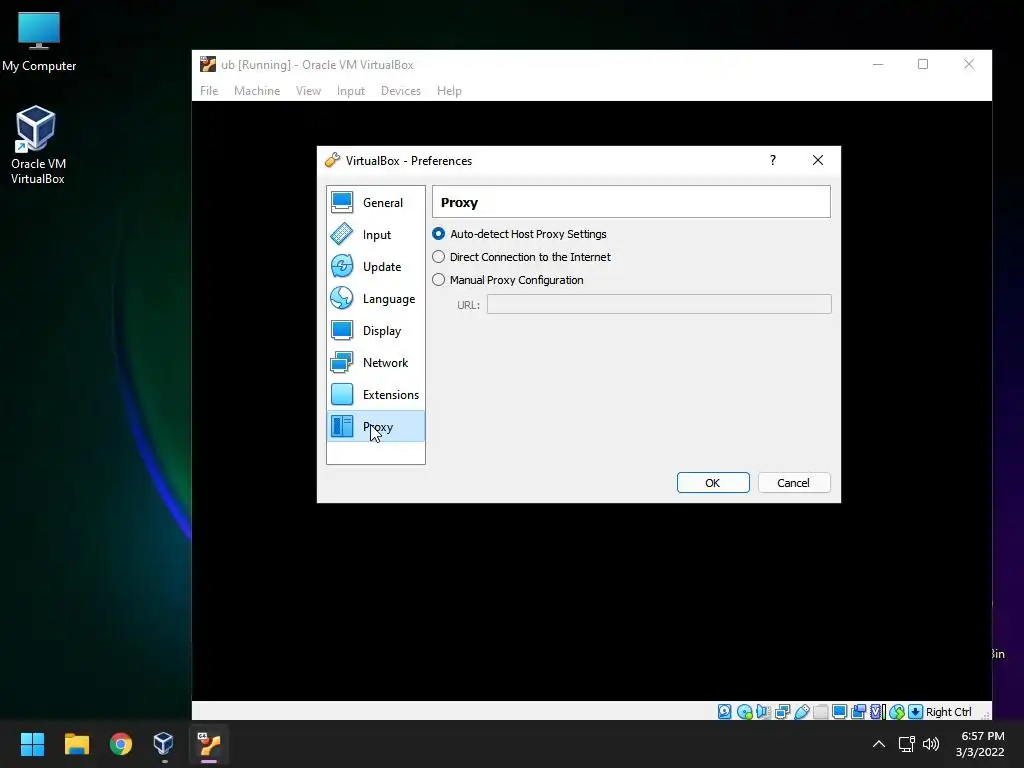Open the View menu
The height and width of the screenshot is (768, 1024).
(x=308, y=91)
